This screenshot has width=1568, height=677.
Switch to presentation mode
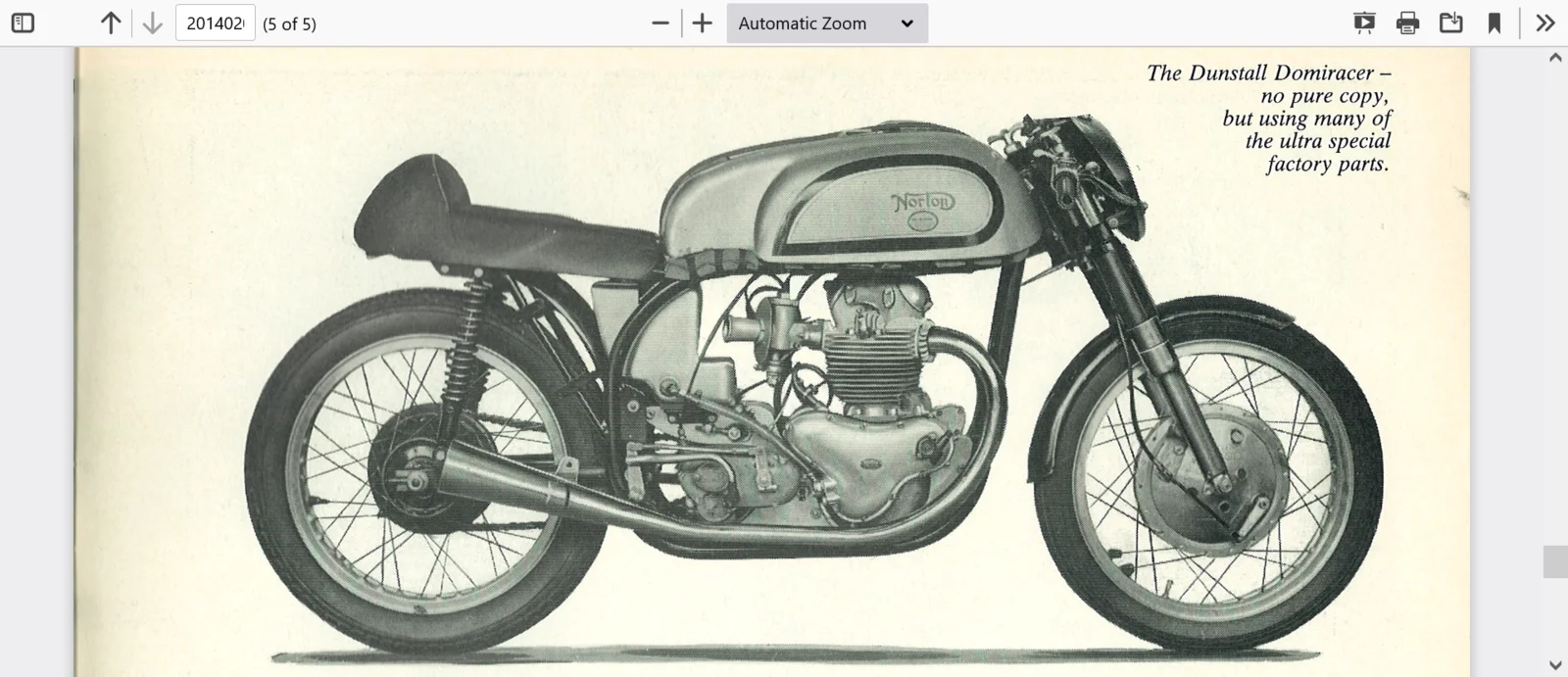1364,23
